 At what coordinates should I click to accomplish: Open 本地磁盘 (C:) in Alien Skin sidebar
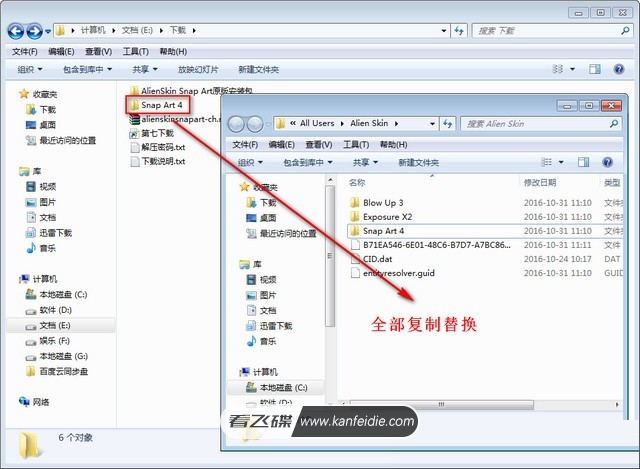[276, 387]
